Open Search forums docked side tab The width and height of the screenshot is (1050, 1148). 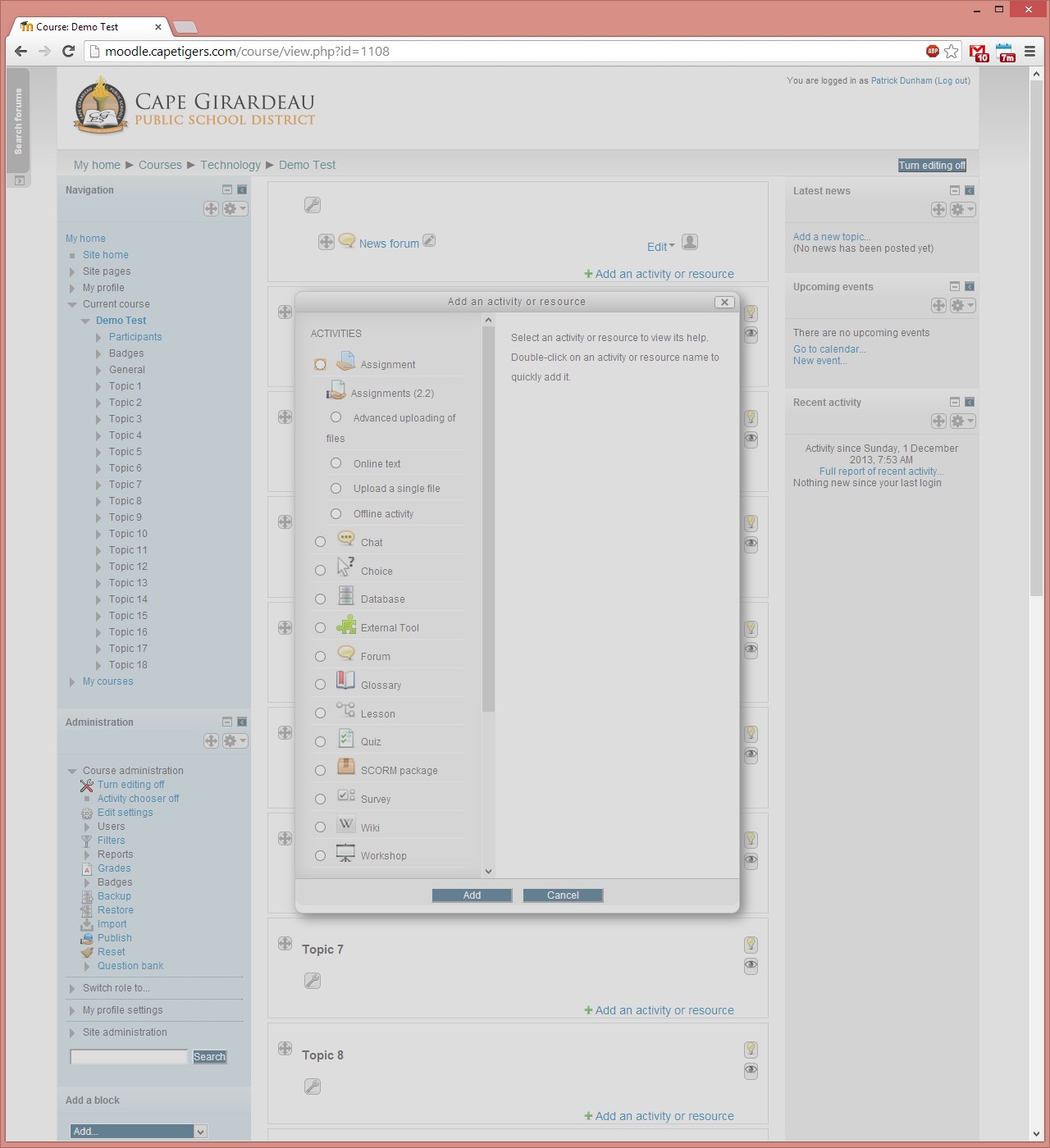pos(18,121)
